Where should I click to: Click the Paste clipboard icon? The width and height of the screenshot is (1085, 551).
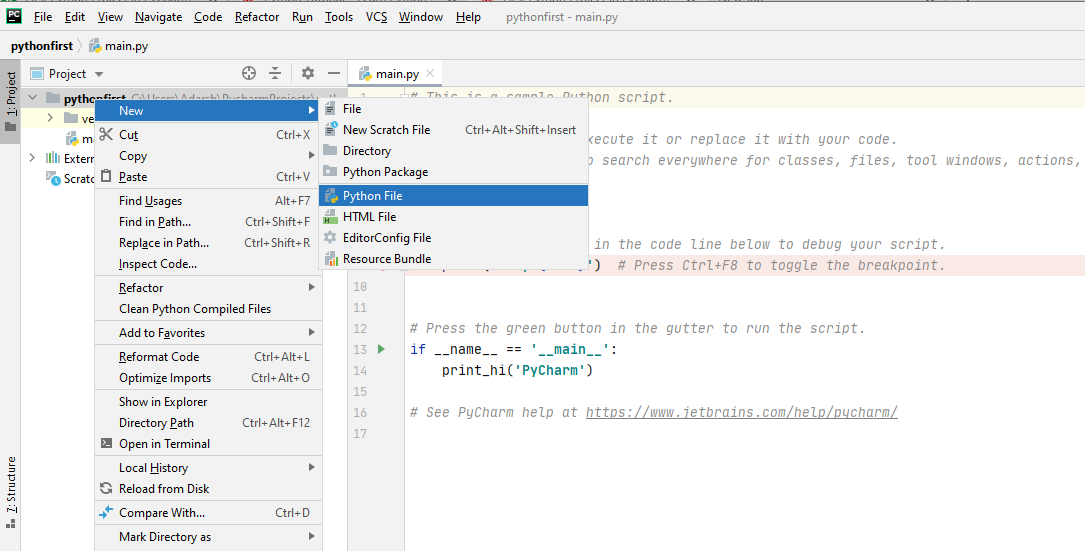106,177
